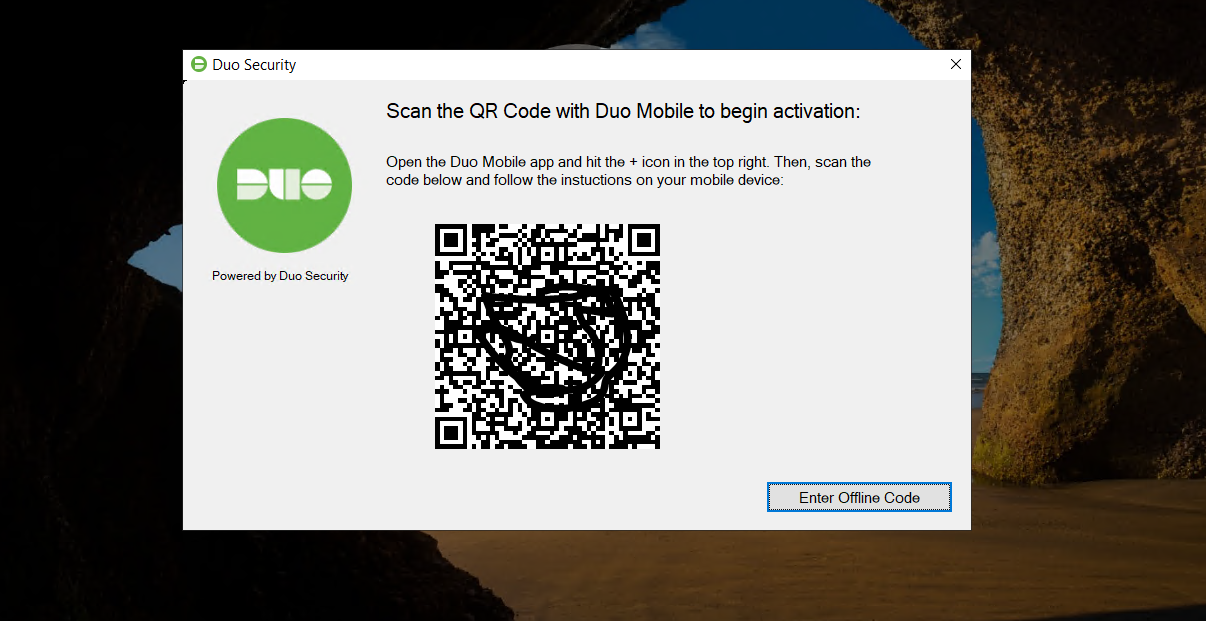Image resolution: width=1206 pixels, height=621 pixels.
Task: Click the green Duo logo
Action: 284,185
